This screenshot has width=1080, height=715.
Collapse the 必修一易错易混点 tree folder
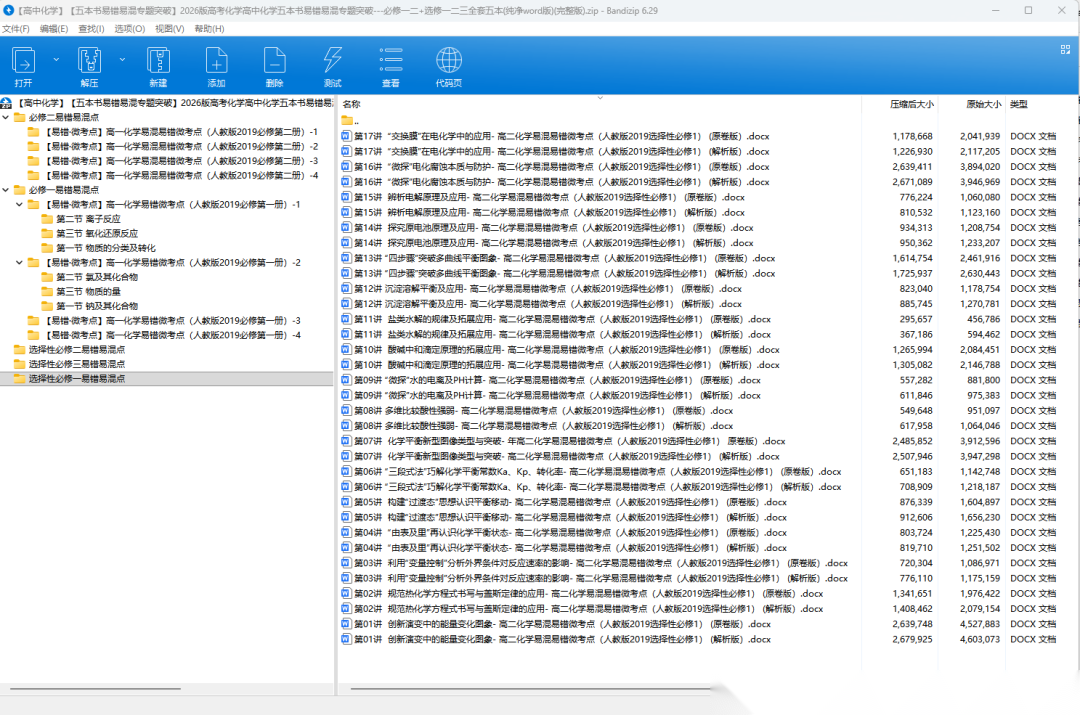(7, 190)
